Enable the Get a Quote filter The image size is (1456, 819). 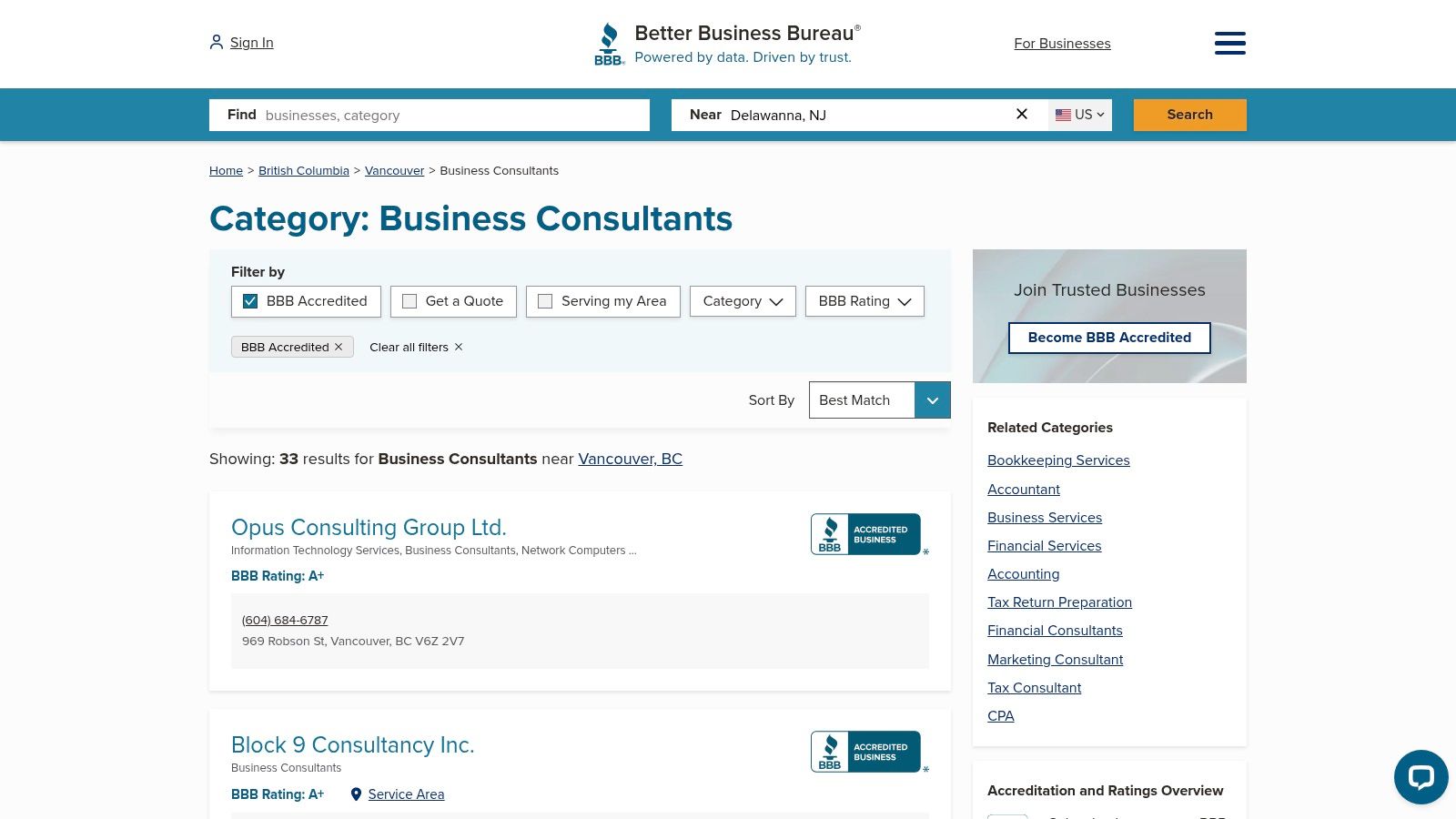[x=409, y=300]
